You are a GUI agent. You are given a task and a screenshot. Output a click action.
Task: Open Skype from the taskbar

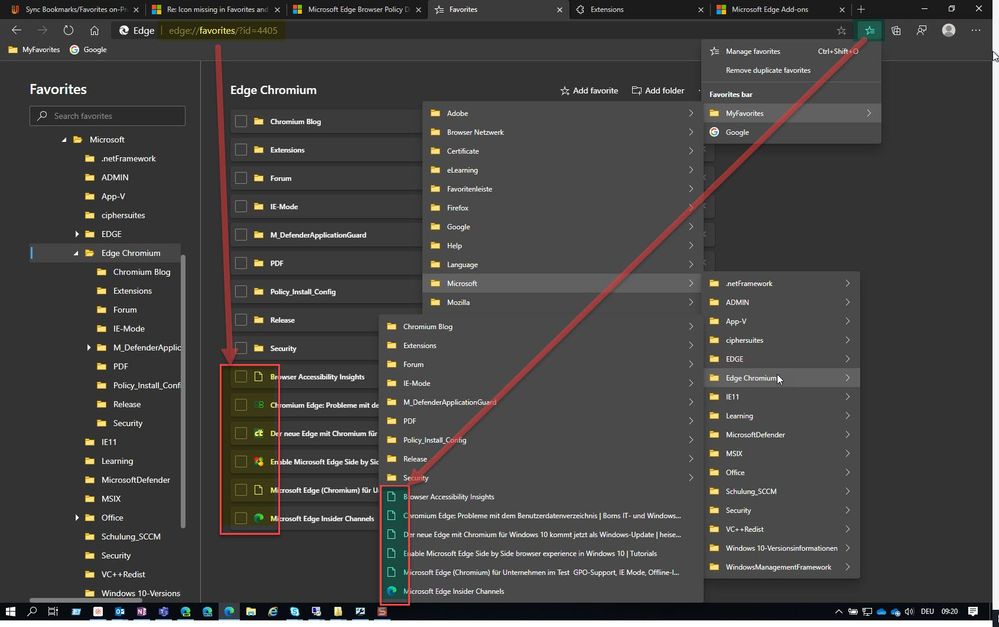[294, 612]
